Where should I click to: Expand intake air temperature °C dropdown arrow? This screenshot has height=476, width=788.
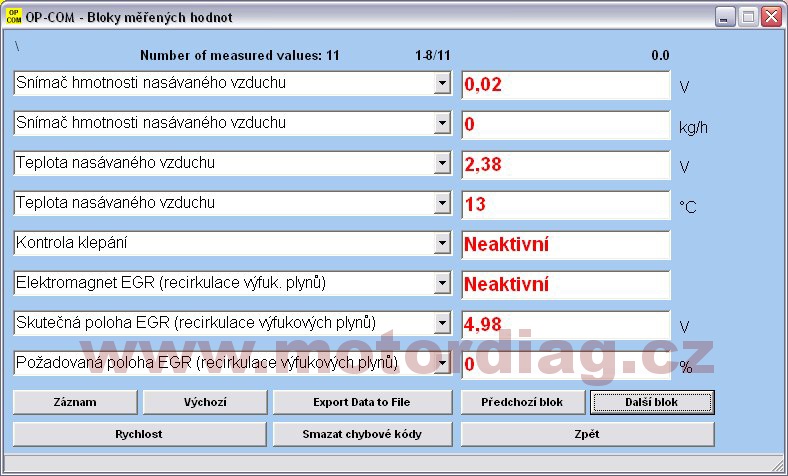[443, 204]
